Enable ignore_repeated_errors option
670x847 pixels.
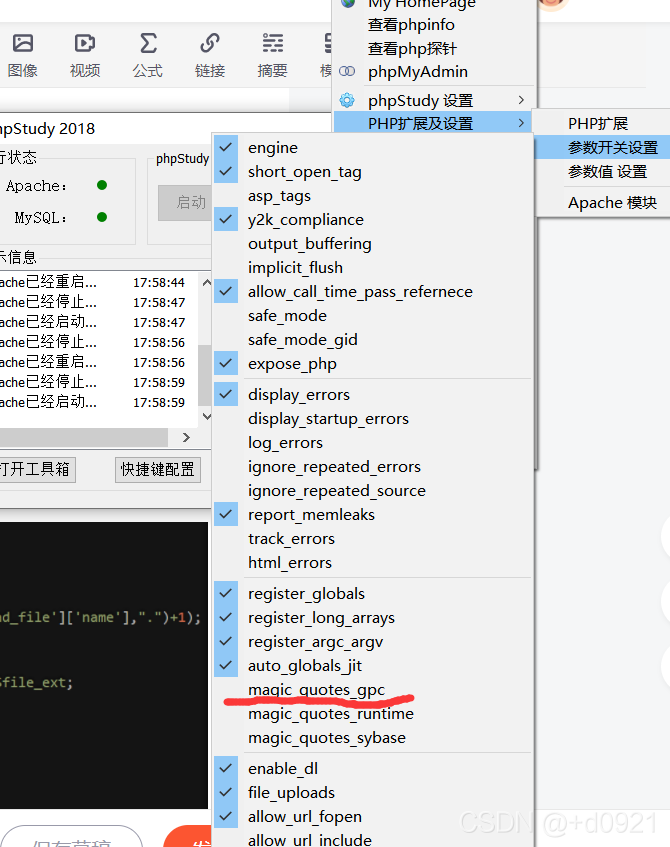click(373, 467)
